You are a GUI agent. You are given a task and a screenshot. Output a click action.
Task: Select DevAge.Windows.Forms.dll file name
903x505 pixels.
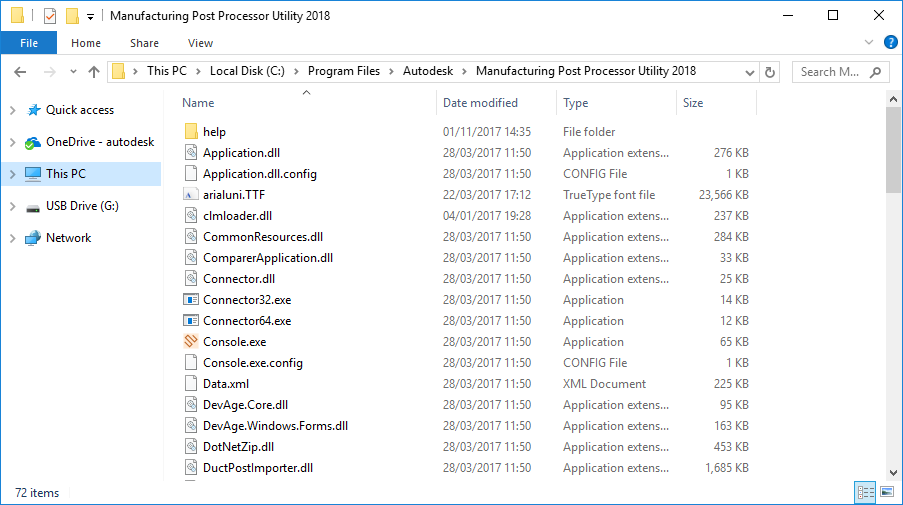point(275,426)
